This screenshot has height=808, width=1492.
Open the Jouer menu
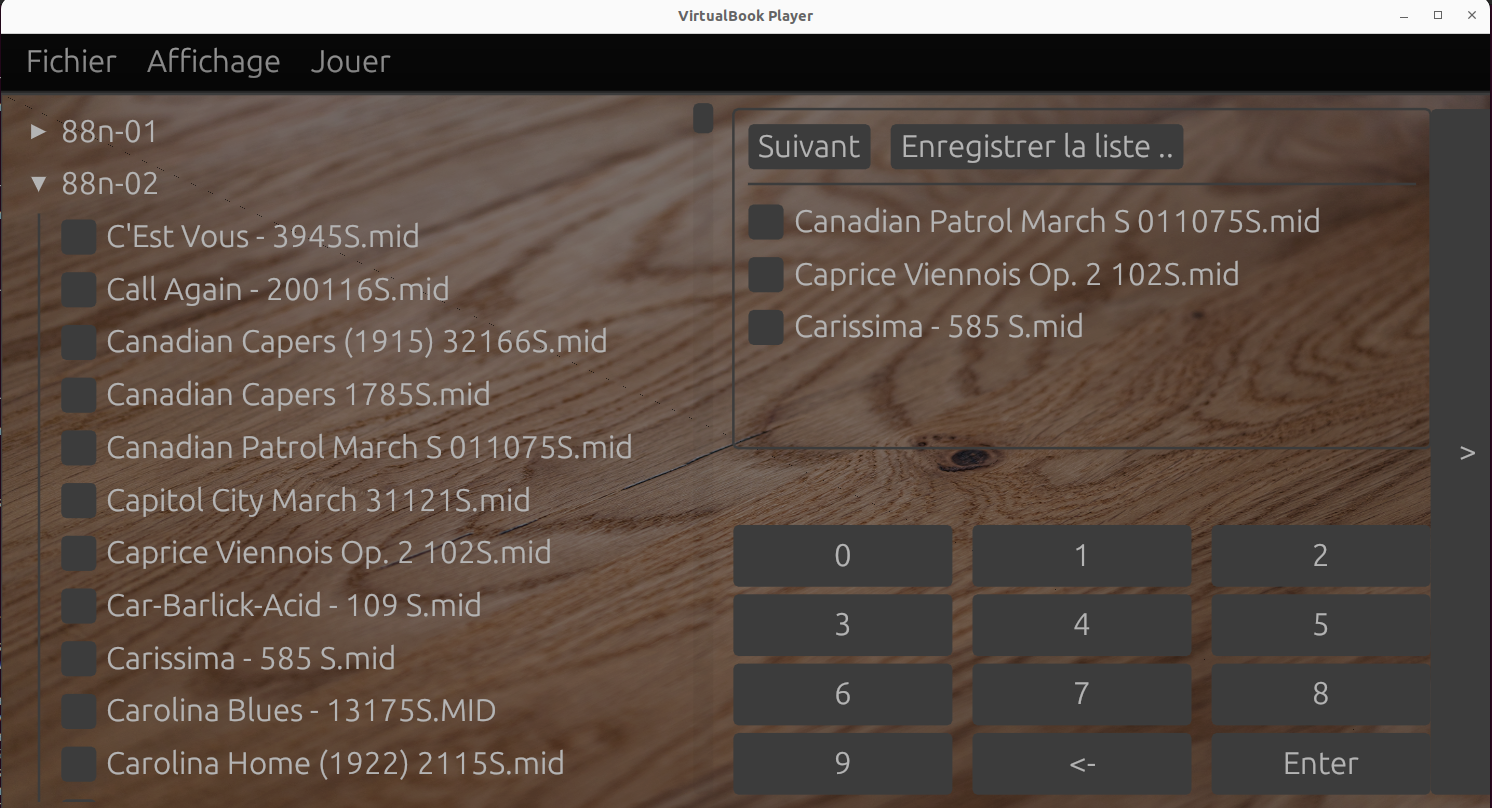pyautogui.click(x=350, y=61)
